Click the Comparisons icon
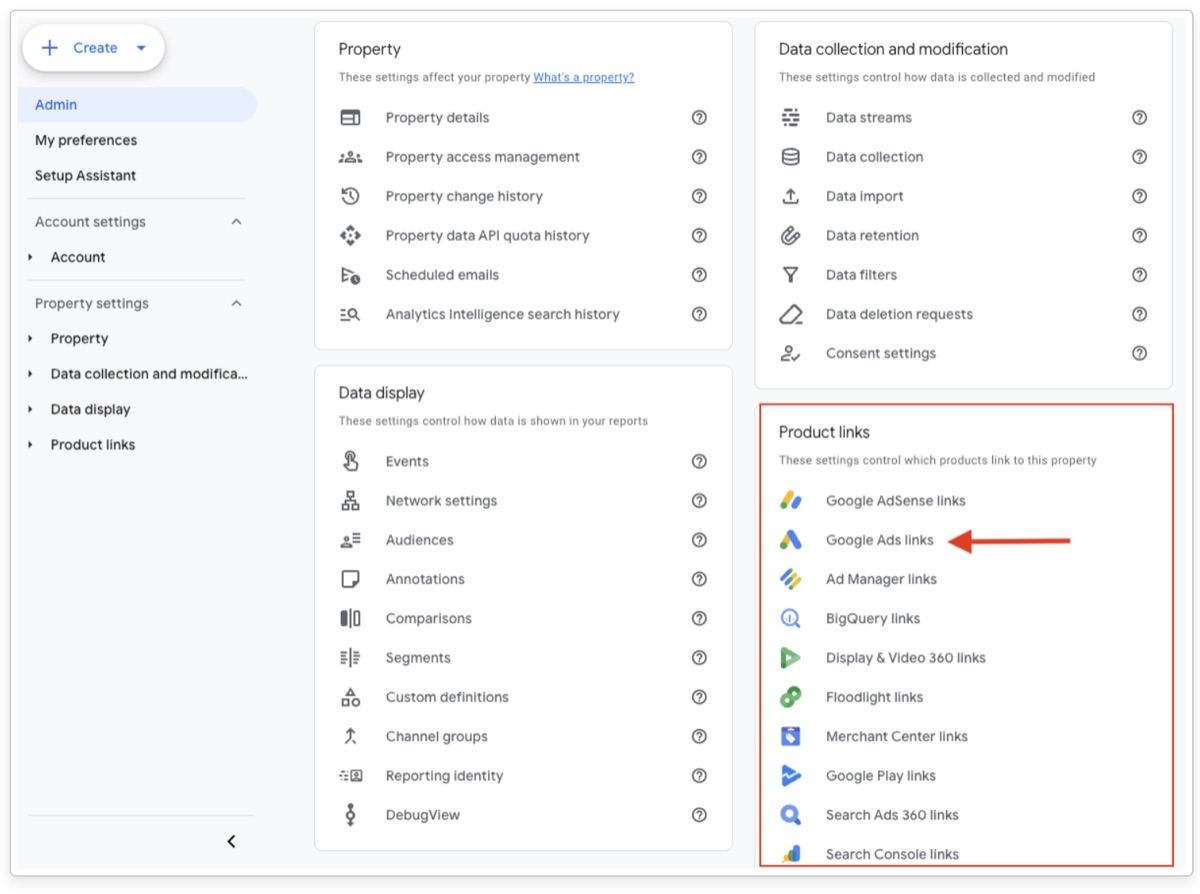This screenshot has height=894, width=1200. coord(350,618)
